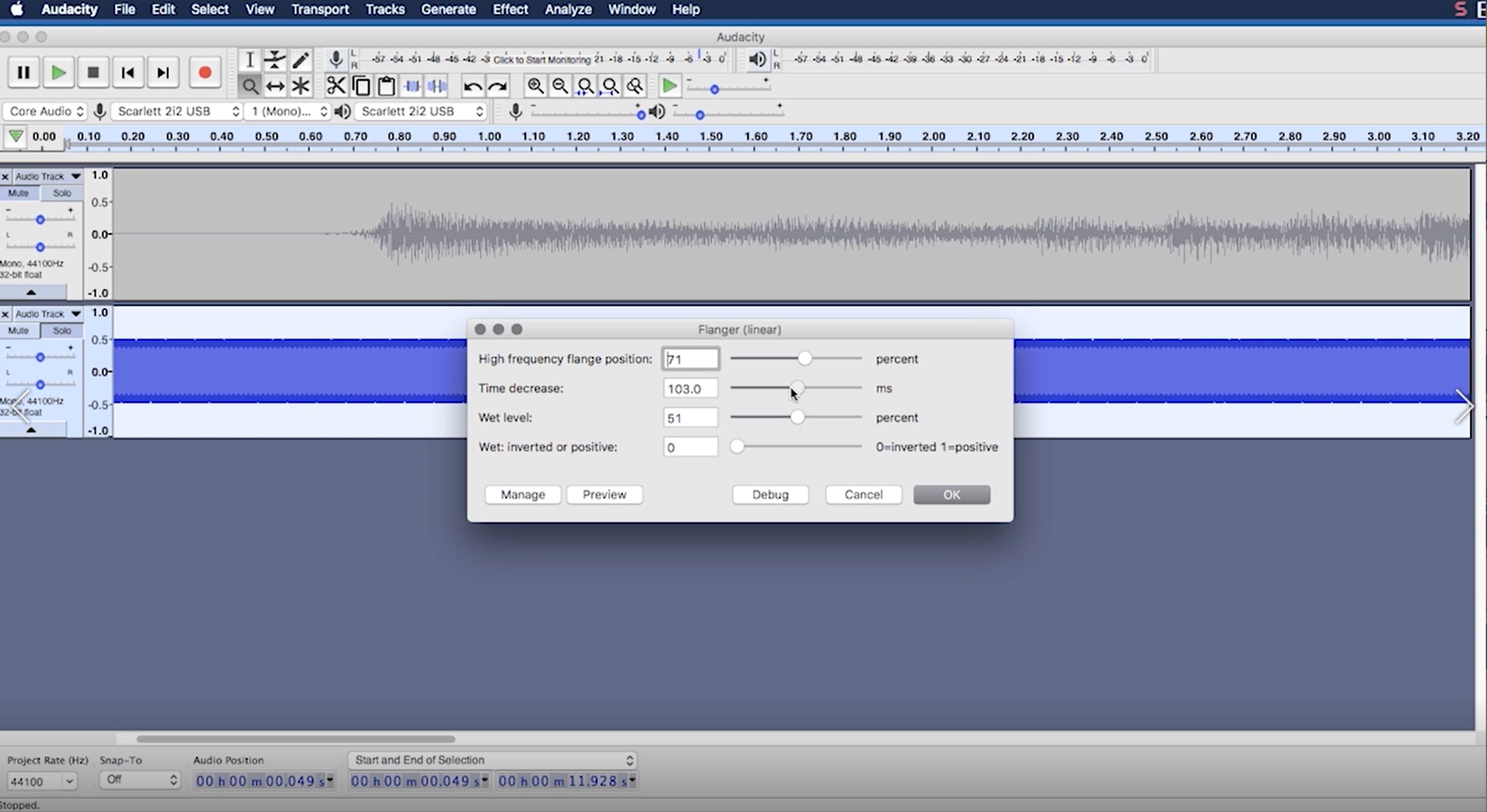This screenshot has width=1487, height=812.
Task: Open the Effect menu
Action: (510, 9)
